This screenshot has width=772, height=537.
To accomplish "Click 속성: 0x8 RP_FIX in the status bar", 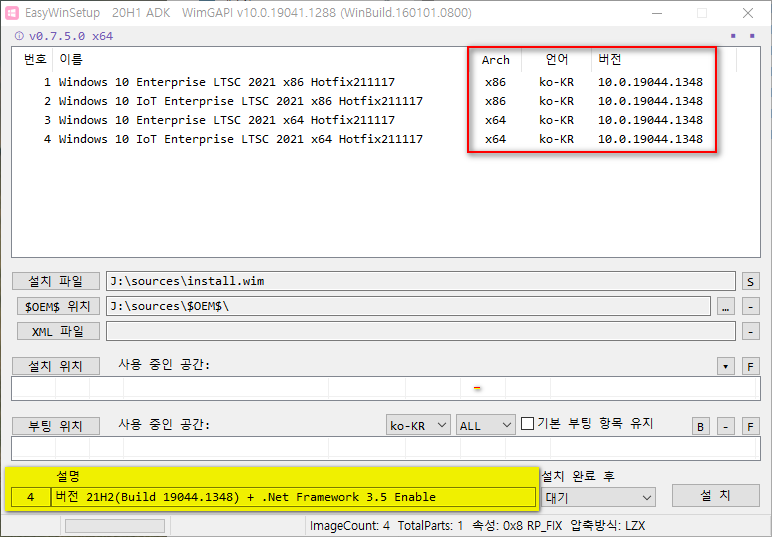I will (x=517, y=526).
